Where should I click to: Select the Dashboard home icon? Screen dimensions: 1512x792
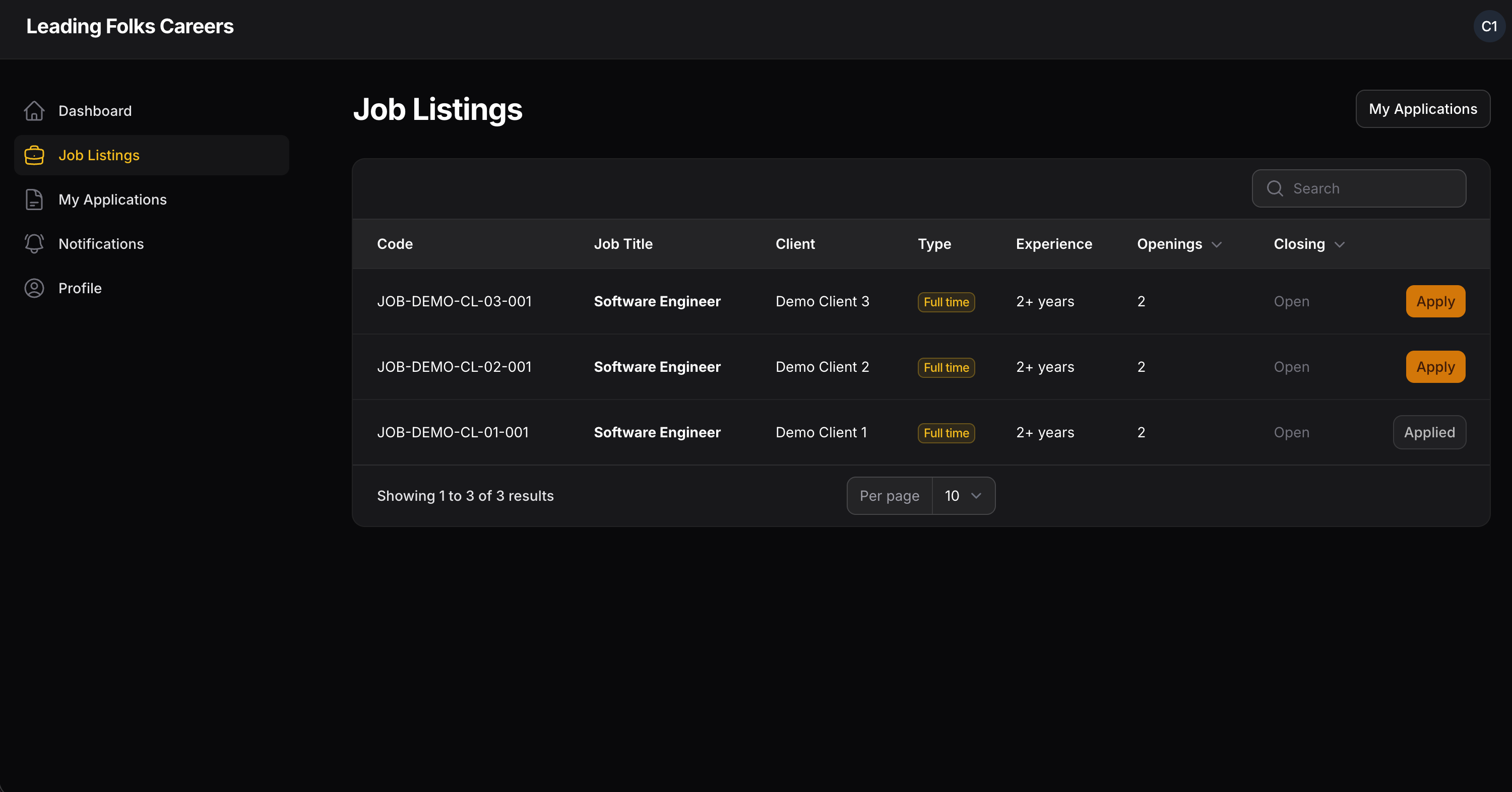(x=34, y=110)
